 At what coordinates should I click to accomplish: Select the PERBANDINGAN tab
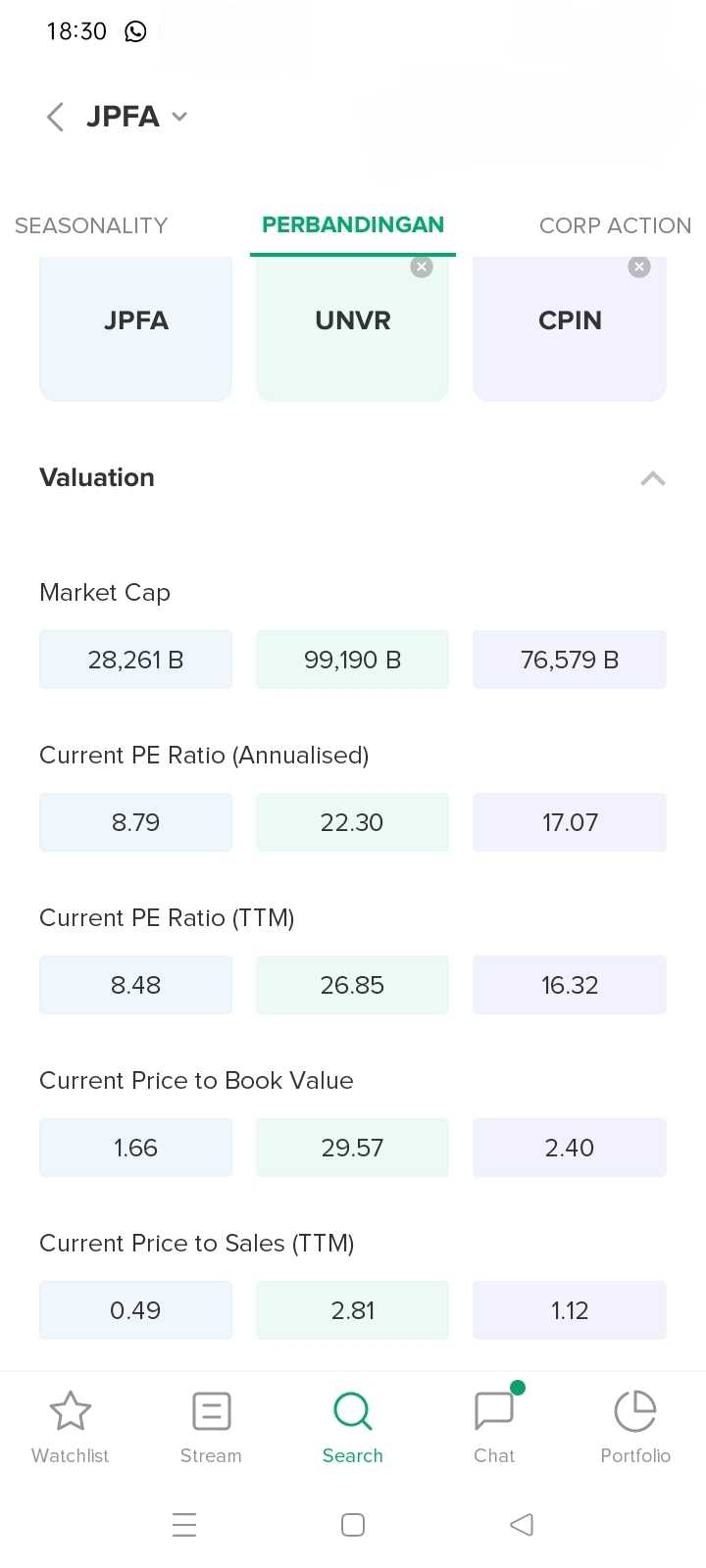(x=353, y=224)
